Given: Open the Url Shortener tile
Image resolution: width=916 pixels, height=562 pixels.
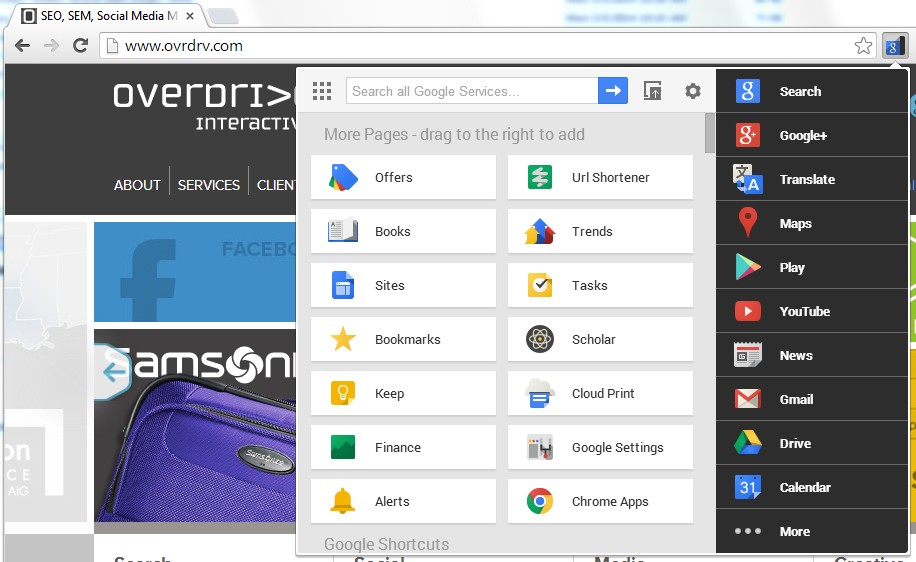Looking at the screenshot, I should coord(600,177).
